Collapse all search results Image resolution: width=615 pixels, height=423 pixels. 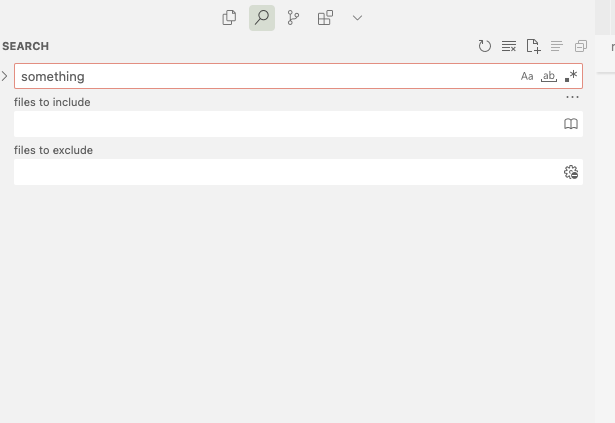[x=581, y=46]
